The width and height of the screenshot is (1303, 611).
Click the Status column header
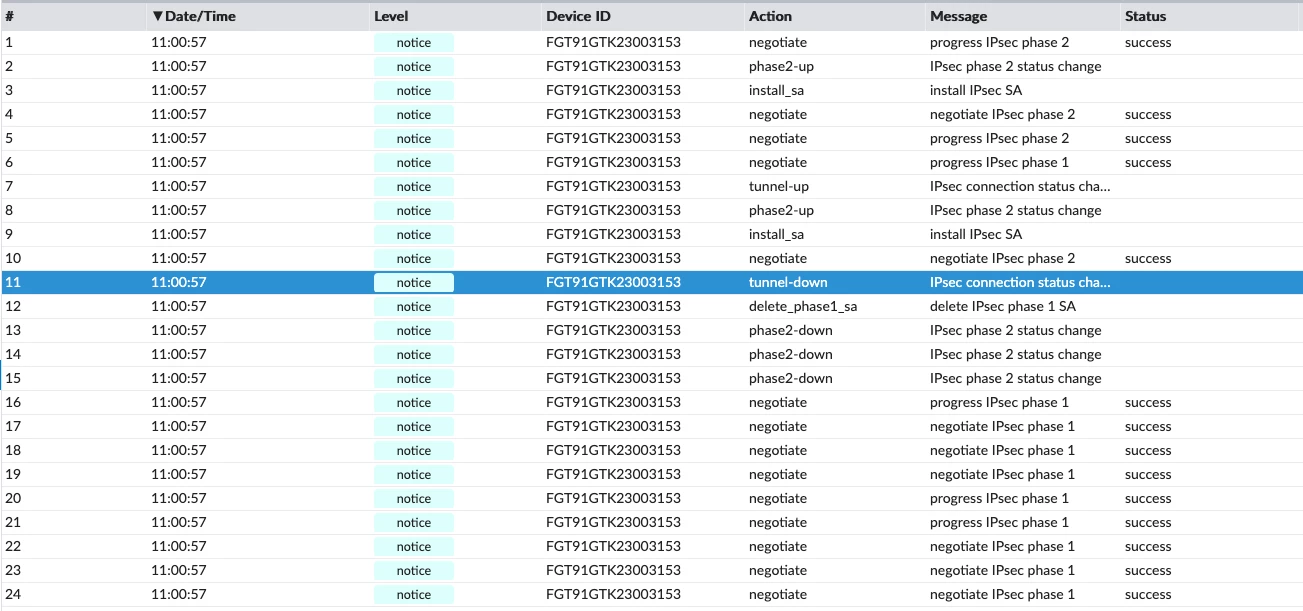click(1145, 16)
